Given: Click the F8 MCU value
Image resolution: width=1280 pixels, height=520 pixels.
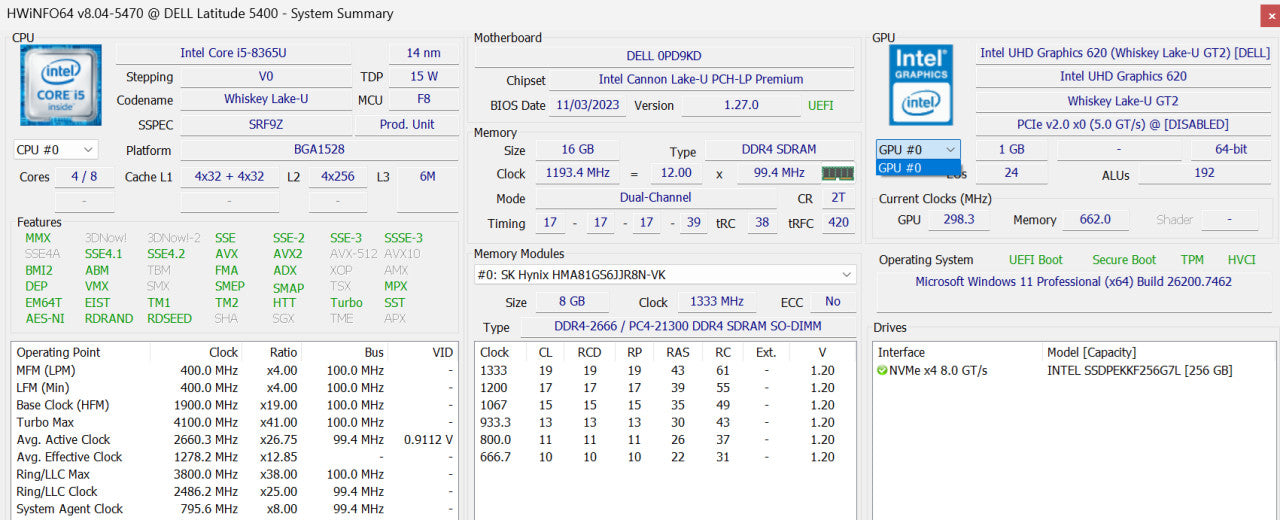Looking at the screenshot, I should tap(424, 100).
